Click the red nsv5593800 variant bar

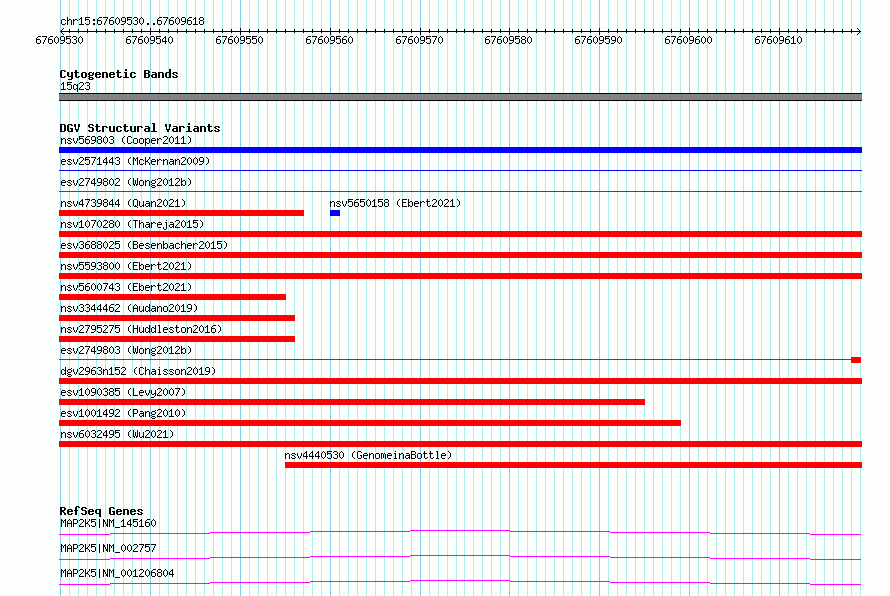pos(460,276)
